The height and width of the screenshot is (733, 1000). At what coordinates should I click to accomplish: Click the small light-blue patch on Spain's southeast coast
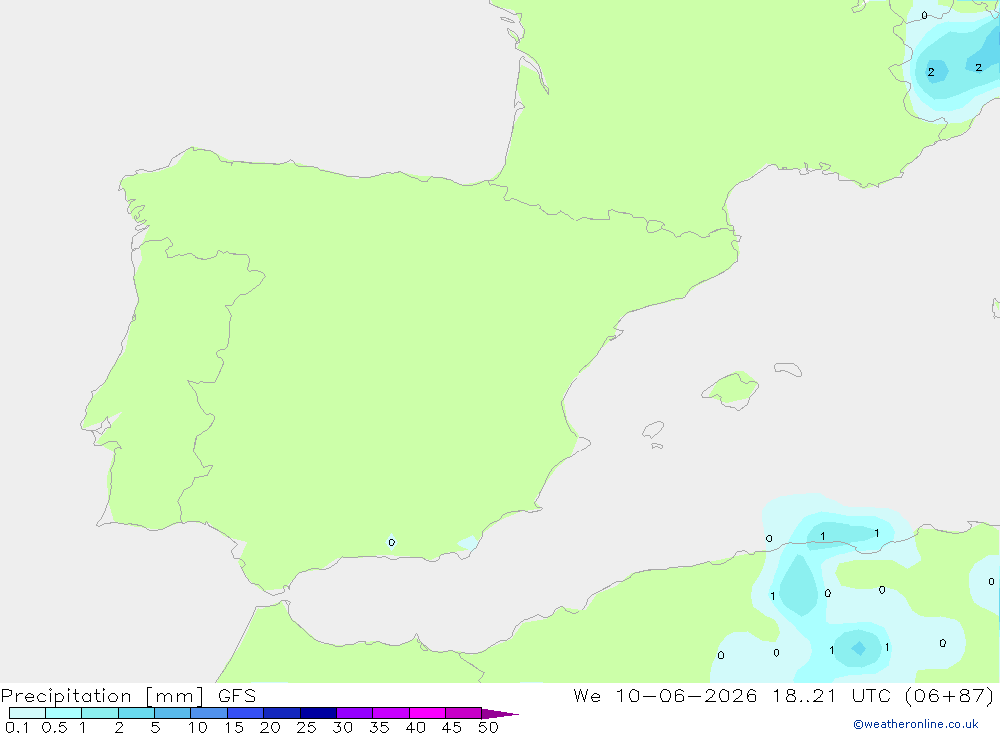[468, 543]
